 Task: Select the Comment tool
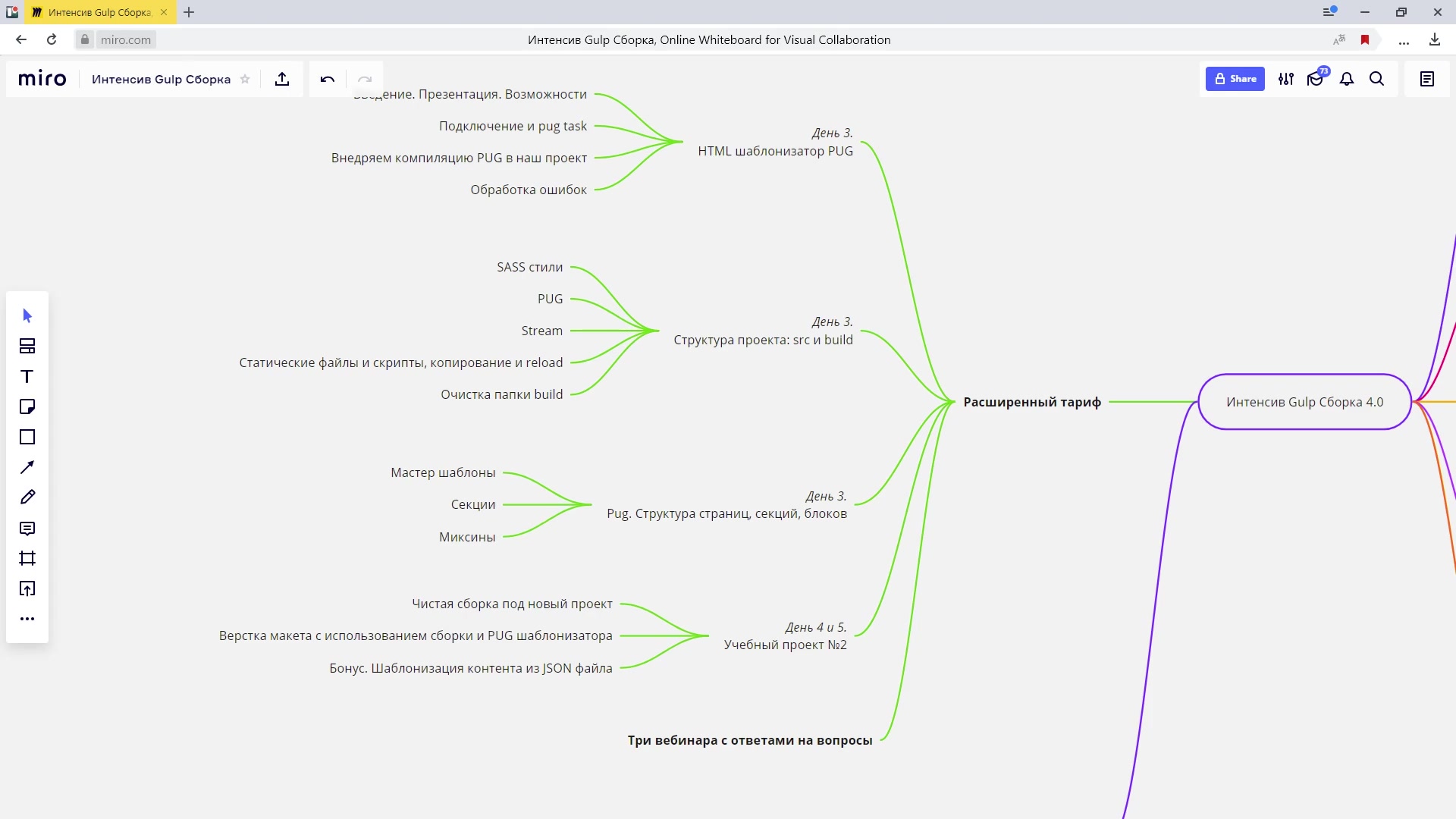27,528
